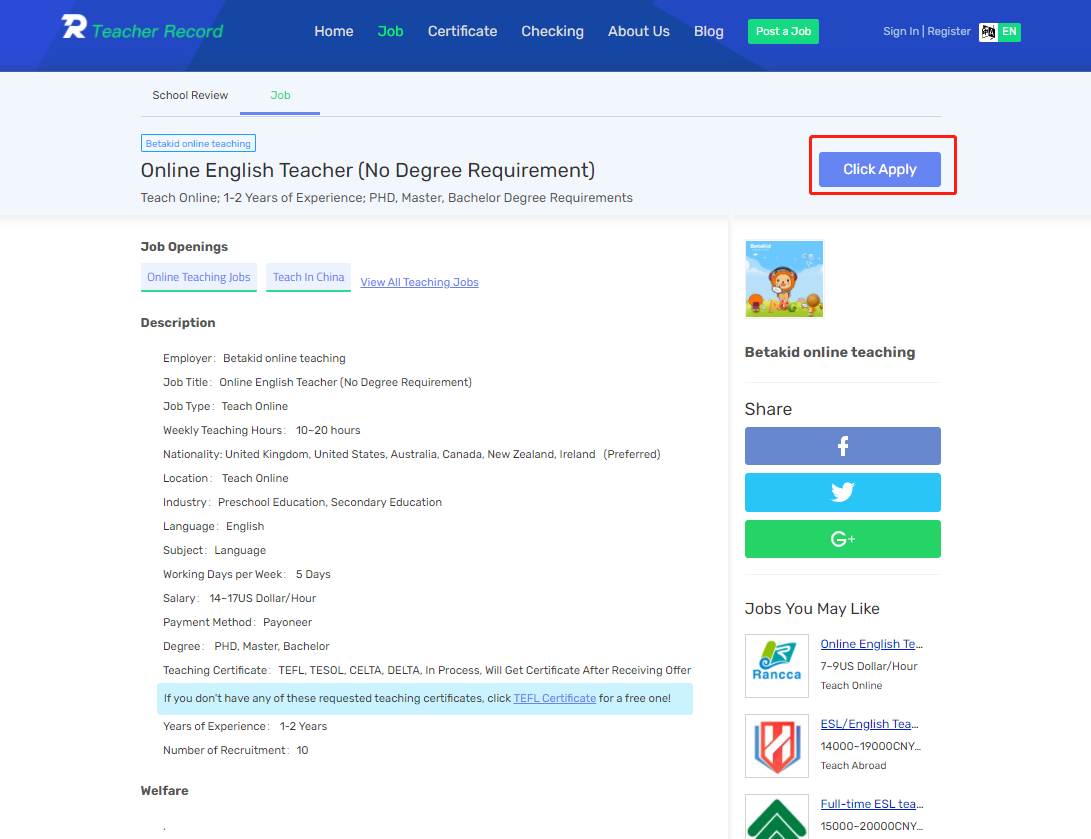Open About Us page
The image size is (1091, 839).
click(639, 31)
